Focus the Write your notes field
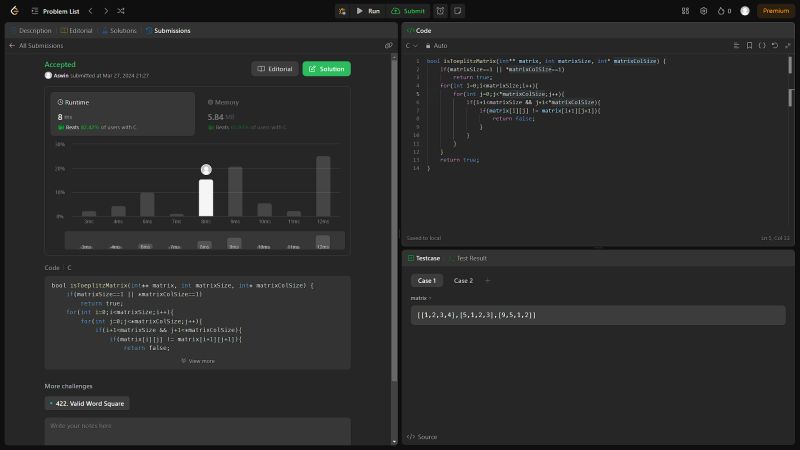This screenshot has width=800, height=450. 197,431
